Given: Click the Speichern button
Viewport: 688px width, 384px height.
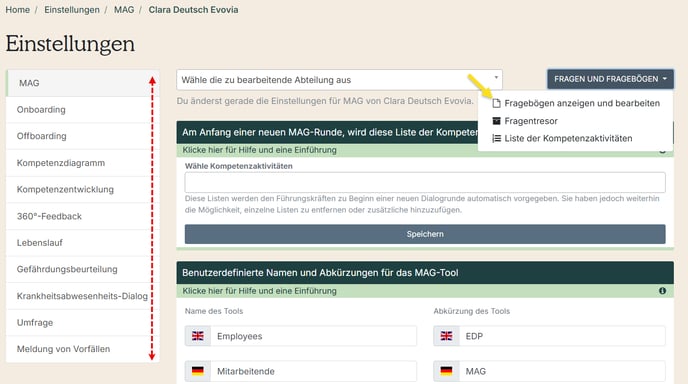Looking at the screenshot, I should (x=425, y=234).
